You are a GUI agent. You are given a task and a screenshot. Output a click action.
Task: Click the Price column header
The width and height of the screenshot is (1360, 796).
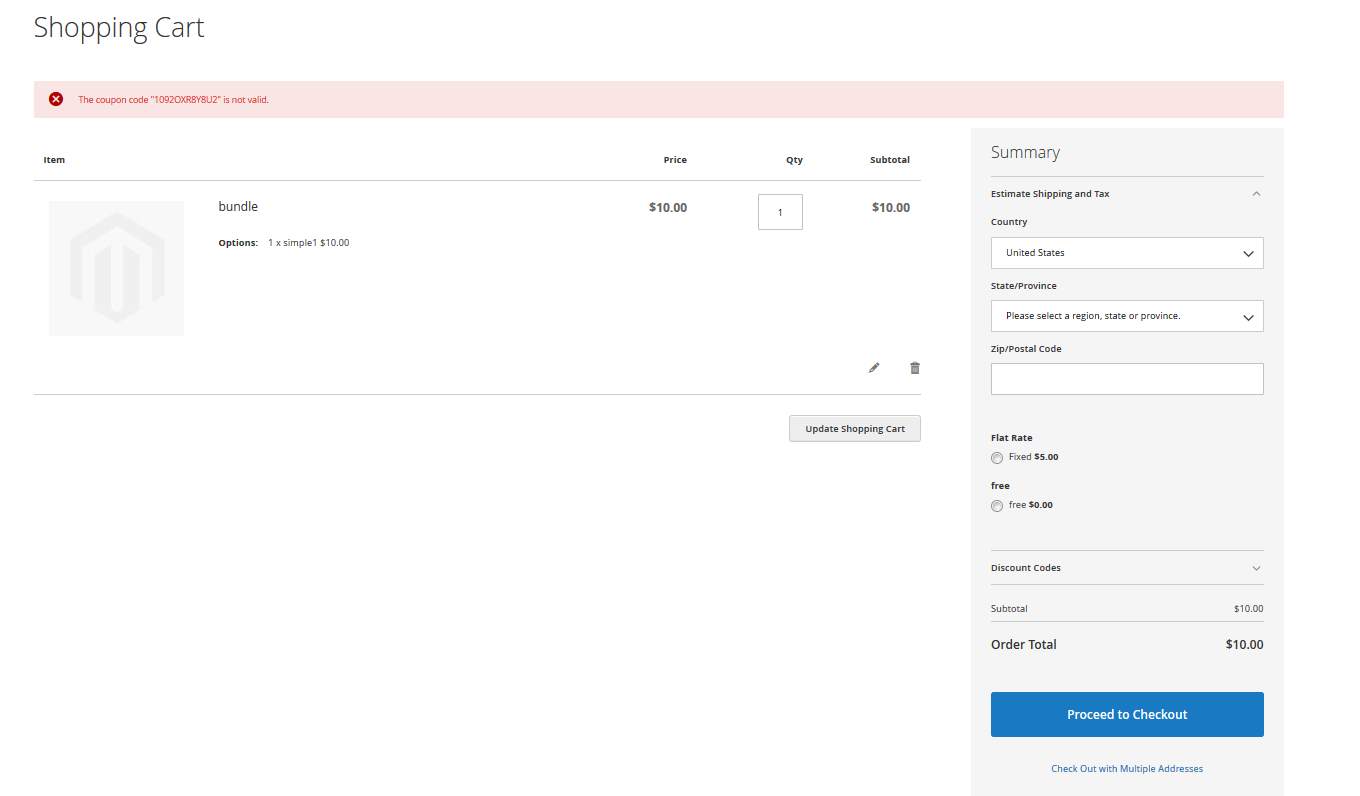tap(675, 160)
